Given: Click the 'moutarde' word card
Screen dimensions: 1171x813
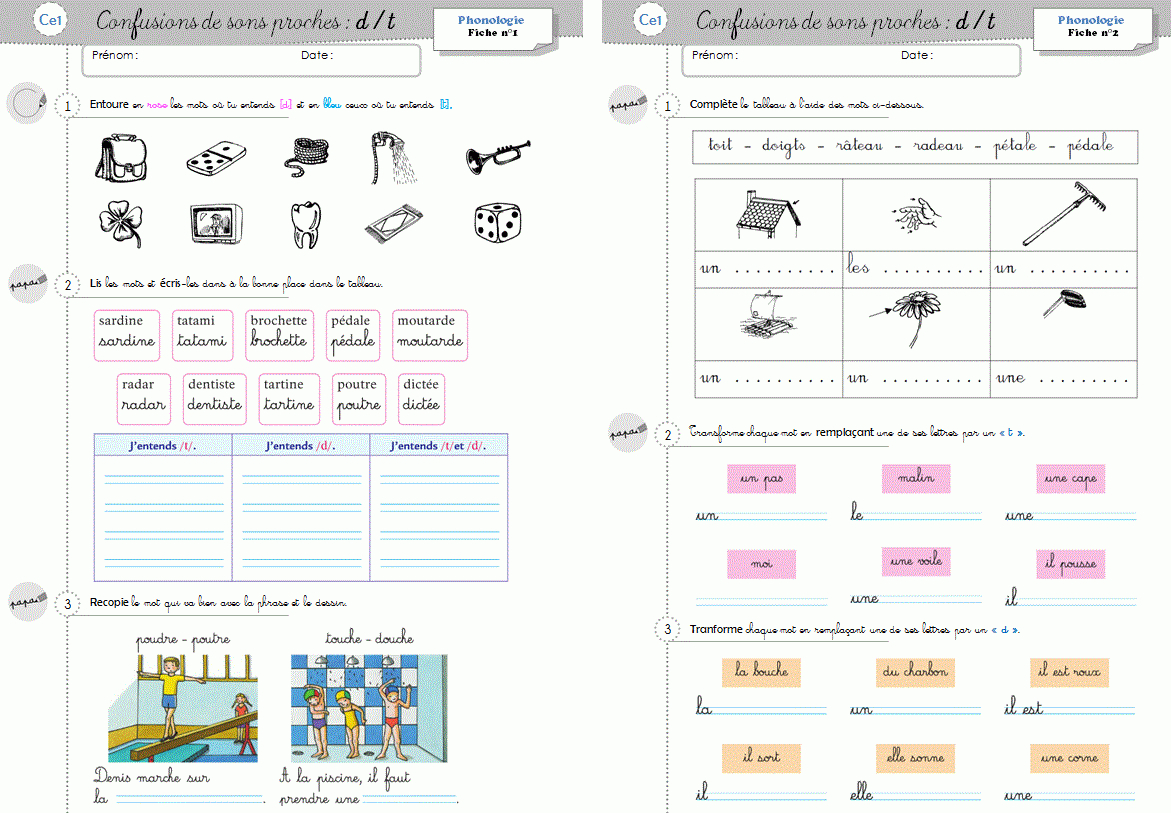Looking at the screenshot, I should [x=430, y=334].
